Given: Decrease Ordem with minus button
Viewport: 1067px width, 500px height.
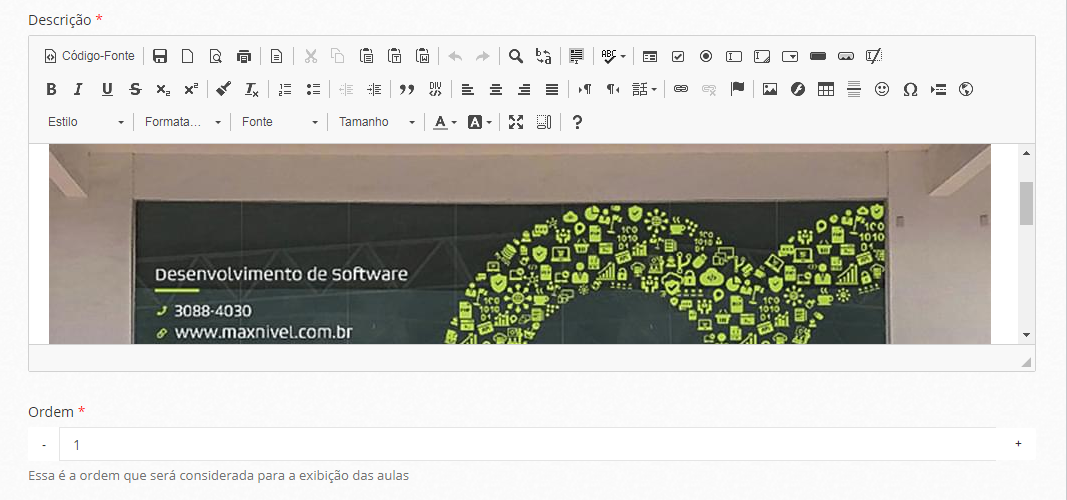Looking at the screenshot, I should pyautogui.click(x=44, y=444).
